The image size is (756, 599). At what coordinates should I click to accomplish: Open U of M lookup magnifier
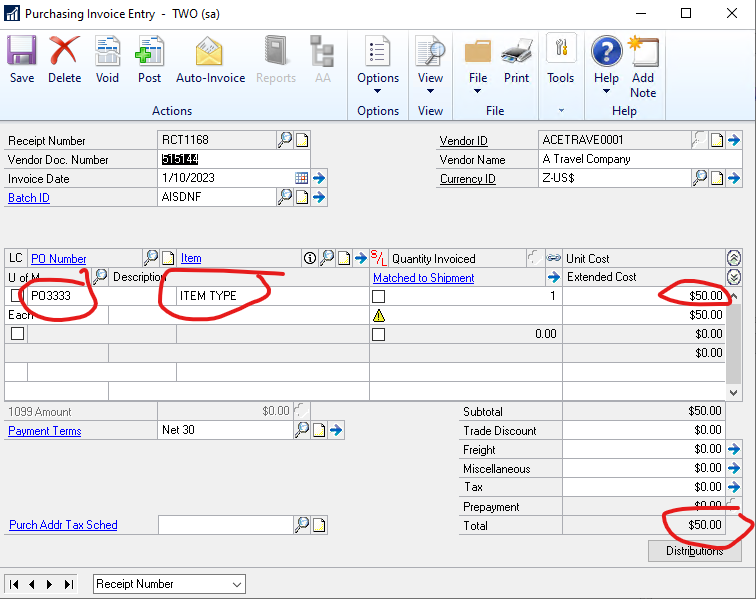pos(100,276)
